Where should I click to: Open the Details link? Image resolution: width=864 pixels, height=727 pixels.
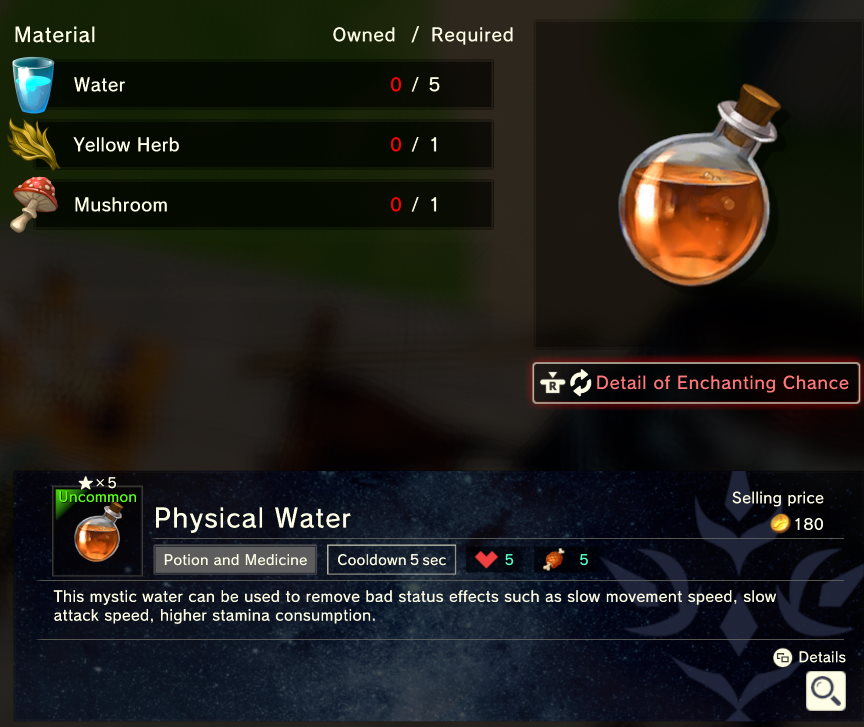(810, 657)
